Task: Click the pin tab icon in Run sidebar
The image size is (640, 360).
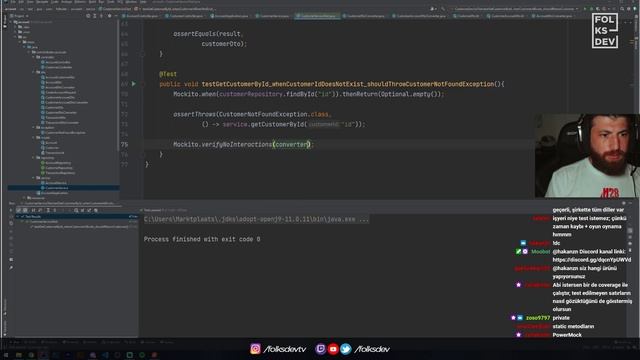Action: tap(11, 268)
